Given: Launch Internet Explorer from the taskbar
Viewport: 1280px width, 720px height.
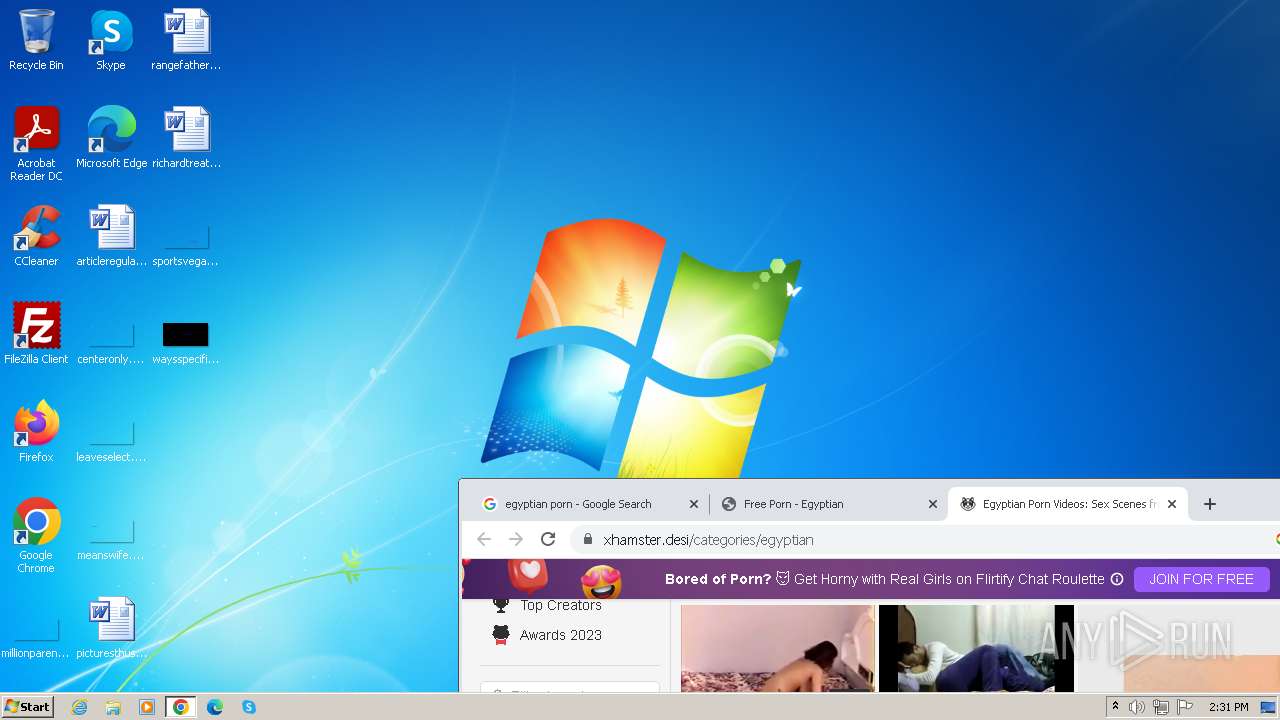Looking at the screenshot, I should (79, 707).
